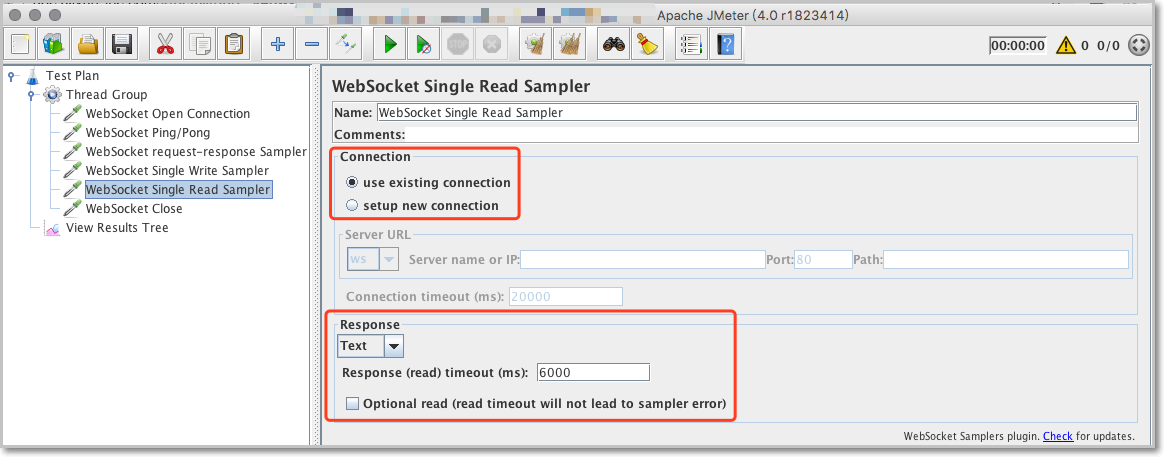
Task: Click the Comments field
Action: click(771, 135)
